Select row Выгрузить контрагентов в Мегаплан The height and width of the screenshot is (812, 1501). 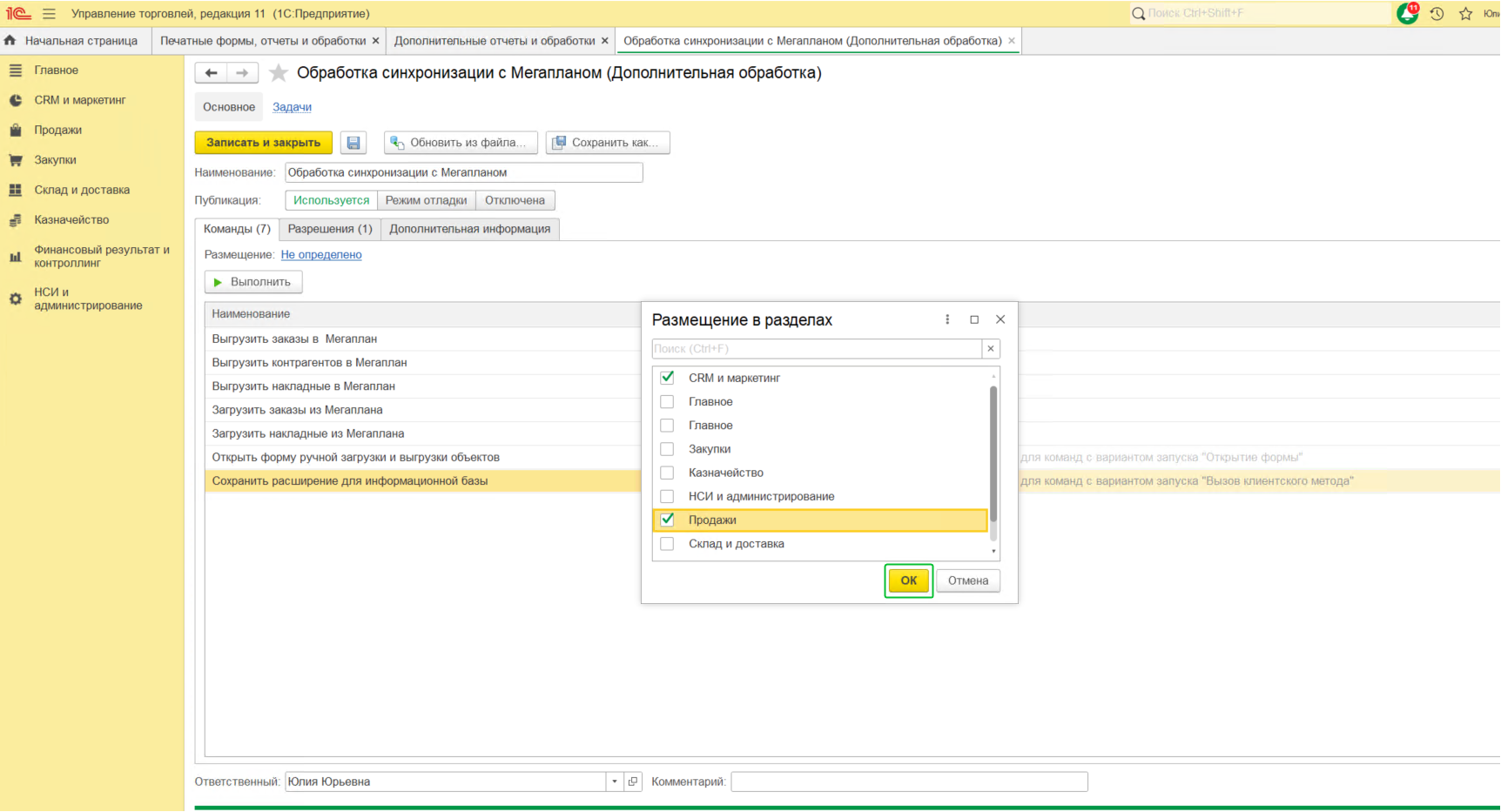(x=423, y=363)
